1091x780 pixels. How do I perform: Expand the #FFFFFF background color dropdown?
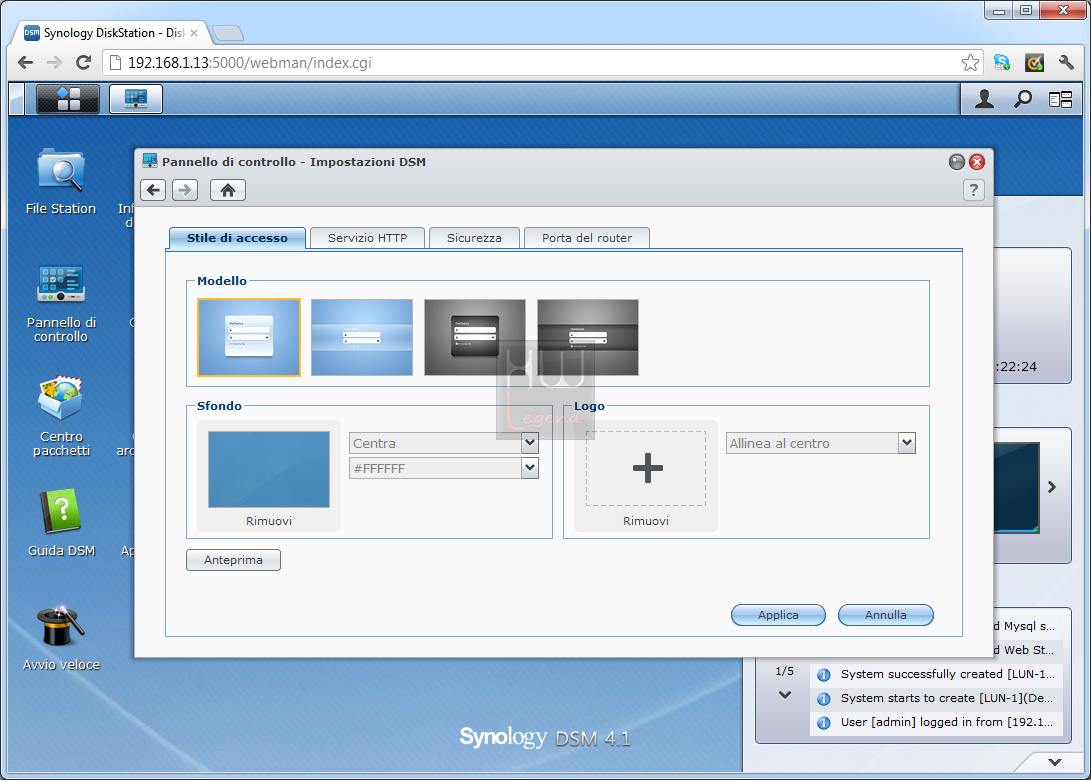(x=530, y=468)
